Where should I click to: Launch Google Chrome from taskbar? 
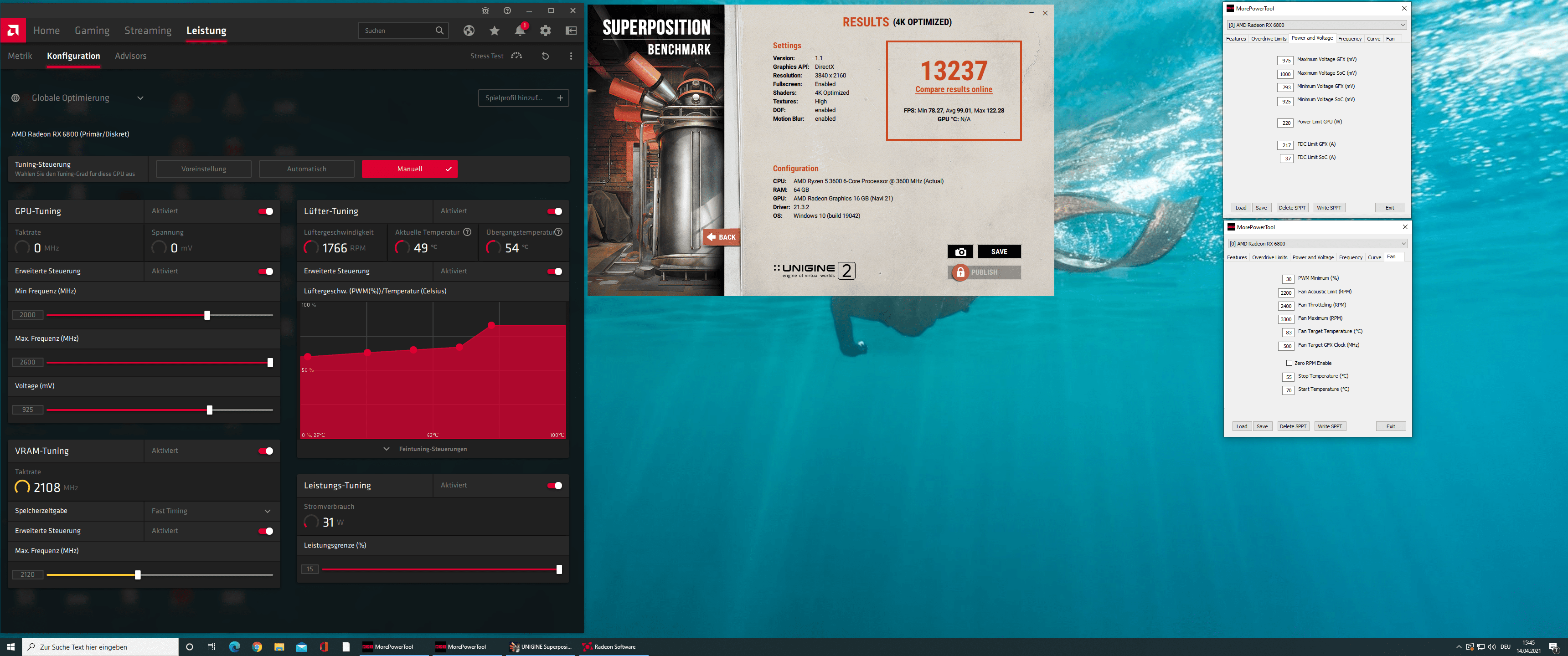[257, 646]
